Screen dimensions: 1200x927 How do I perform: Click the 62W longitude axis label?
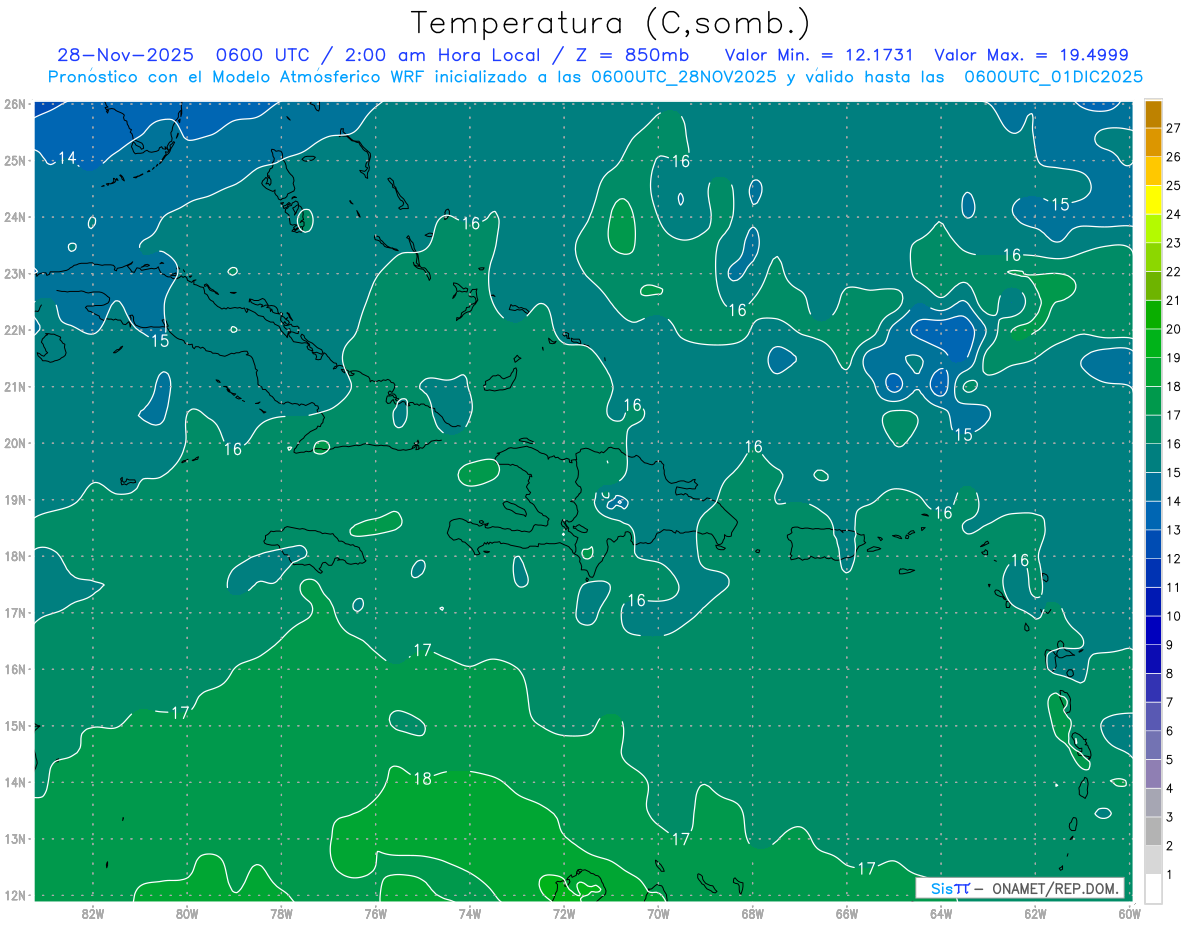[1035, 913]
